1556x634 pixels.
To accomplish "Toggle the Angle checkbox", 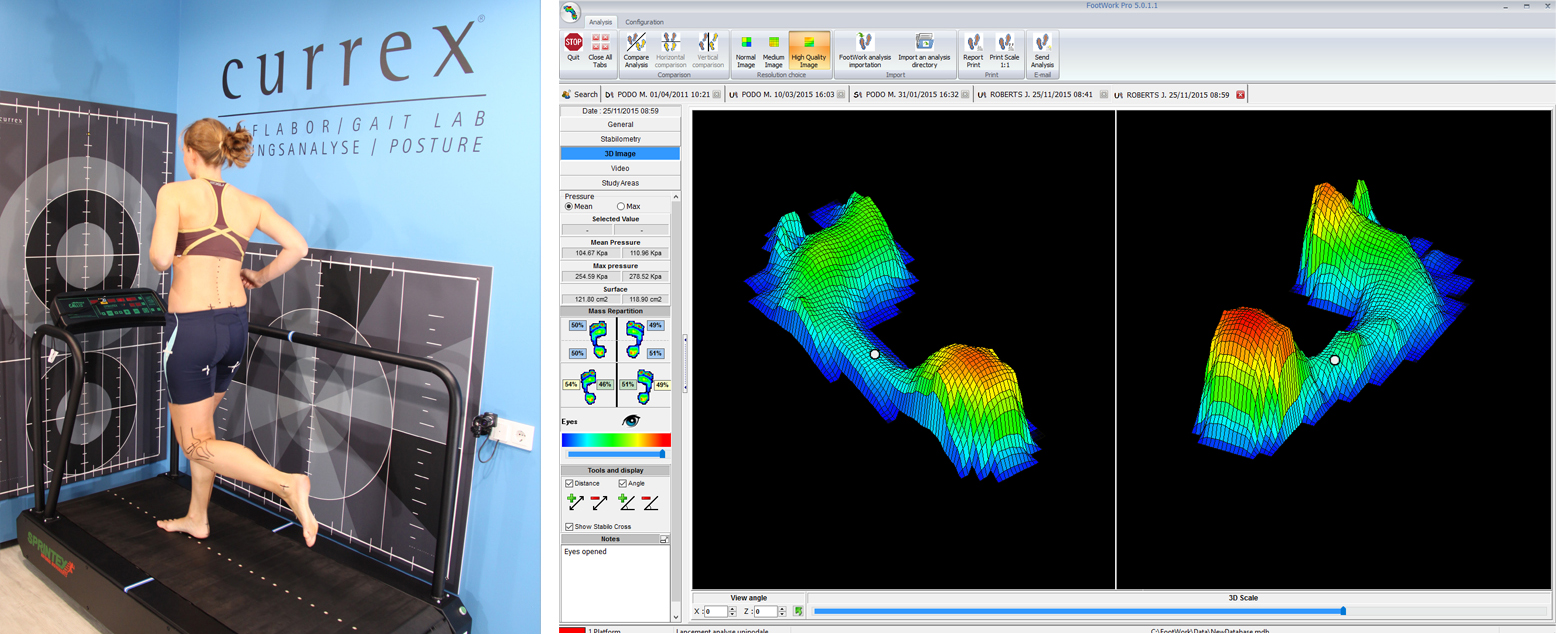I will pos(623,484).
